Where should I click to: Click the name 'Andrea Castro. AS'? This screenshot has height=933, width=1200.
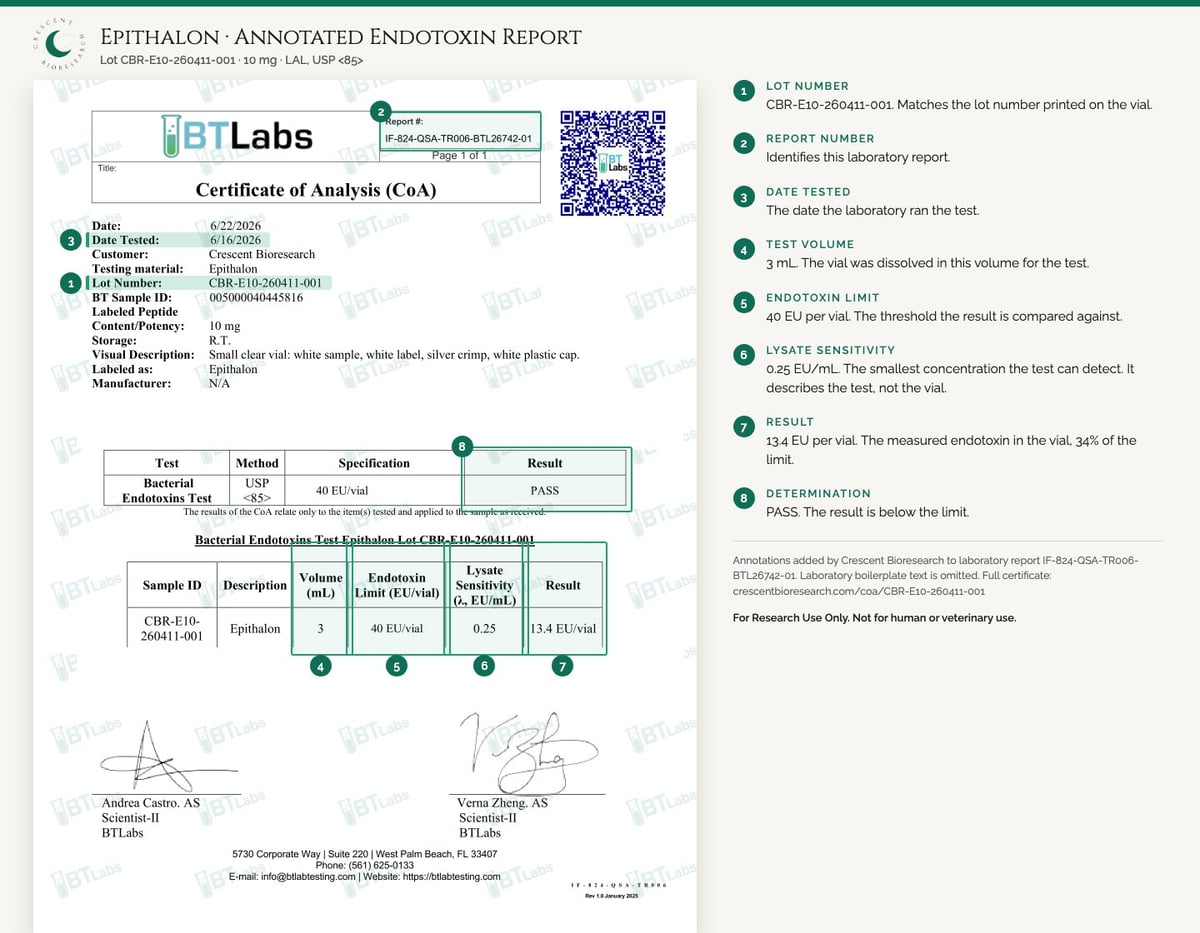pos(151,803)
